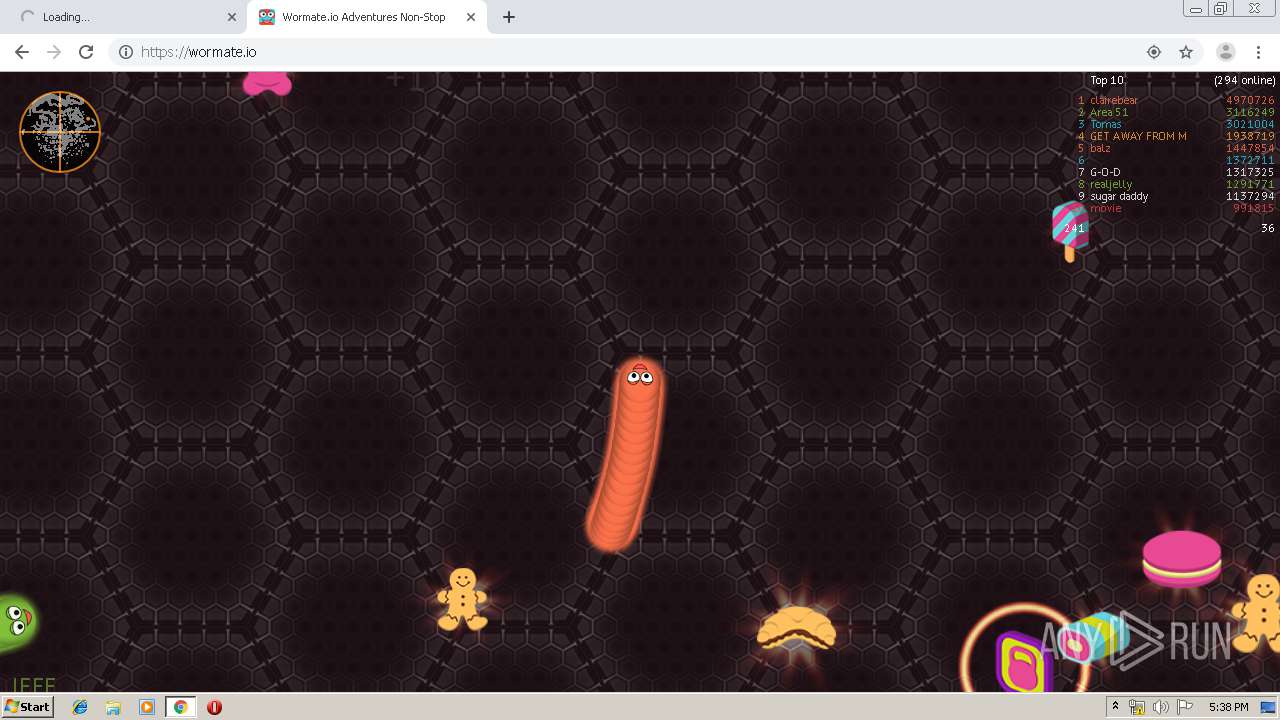Bookmark this page with the star icon

(x=1186, y=52)
